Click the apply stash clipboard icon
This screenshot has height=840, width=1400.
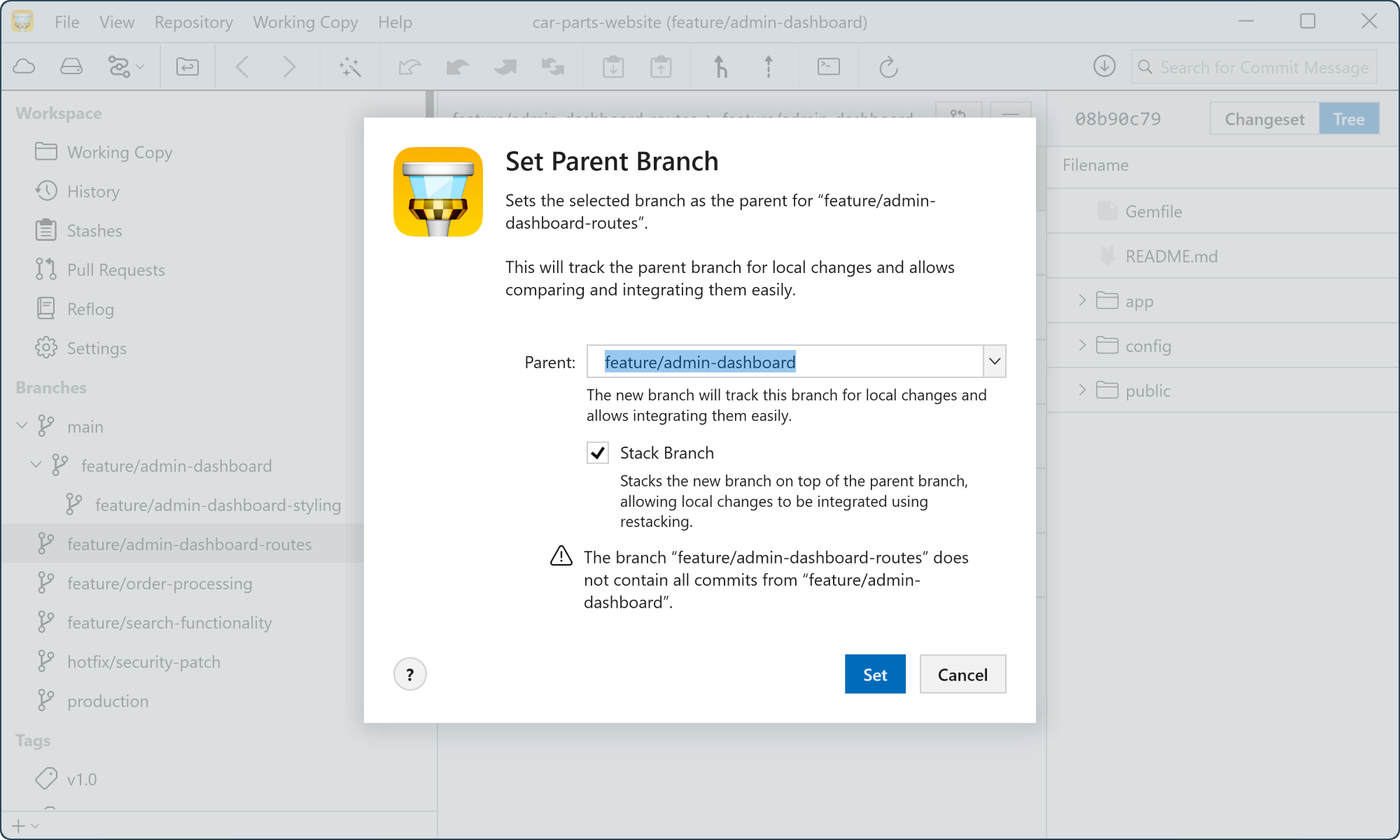(661, 66)
